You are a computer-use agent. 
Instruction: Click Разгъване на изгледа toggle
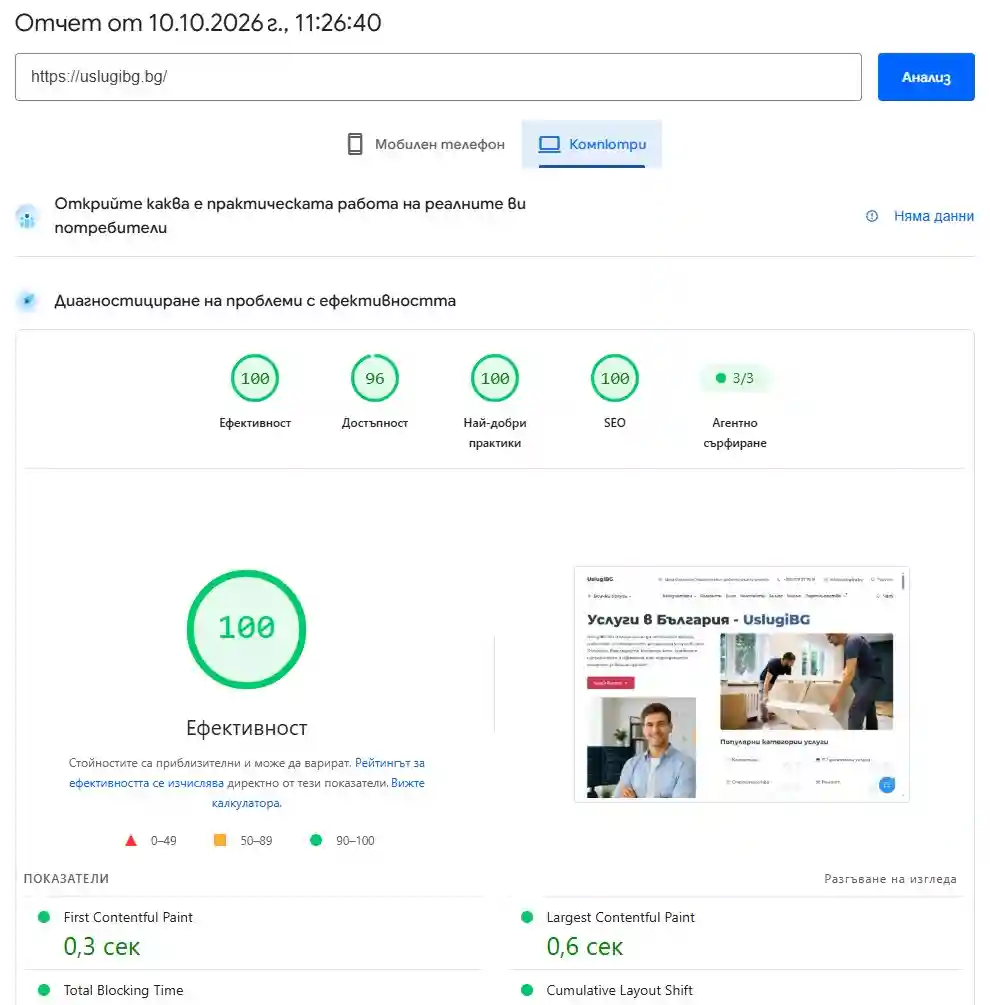tap(890, 879)
